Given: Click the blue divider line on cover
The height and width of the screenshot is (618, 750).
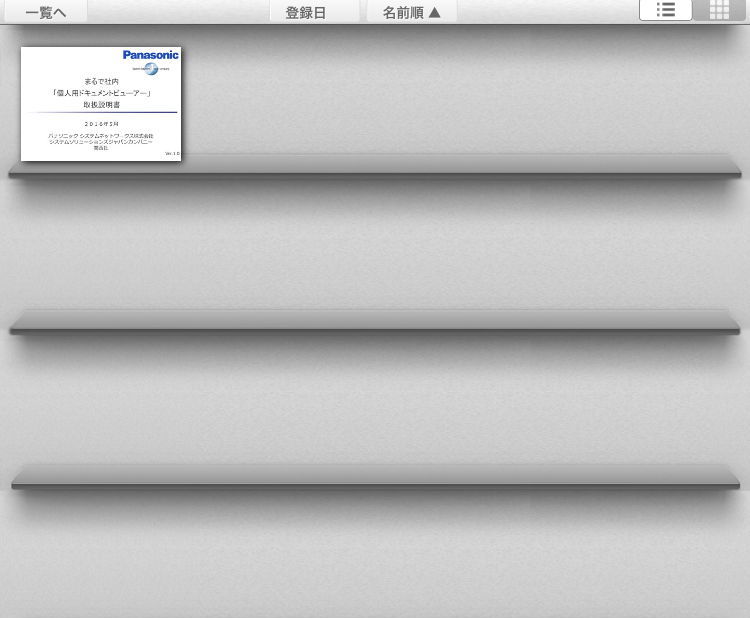Looking at the screenshot, I should [101, 113].
